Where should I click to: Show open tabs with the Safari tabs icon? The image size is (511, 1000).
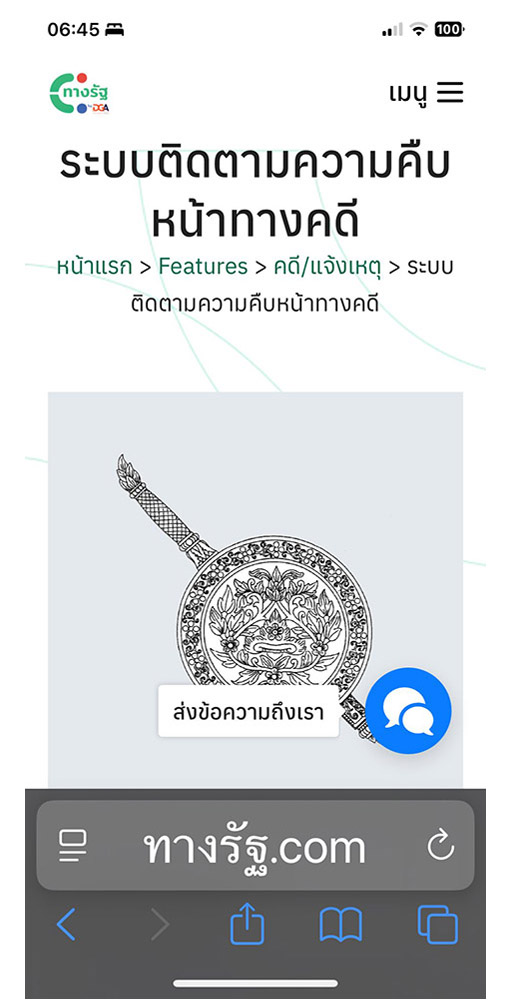tap(438, 925)
